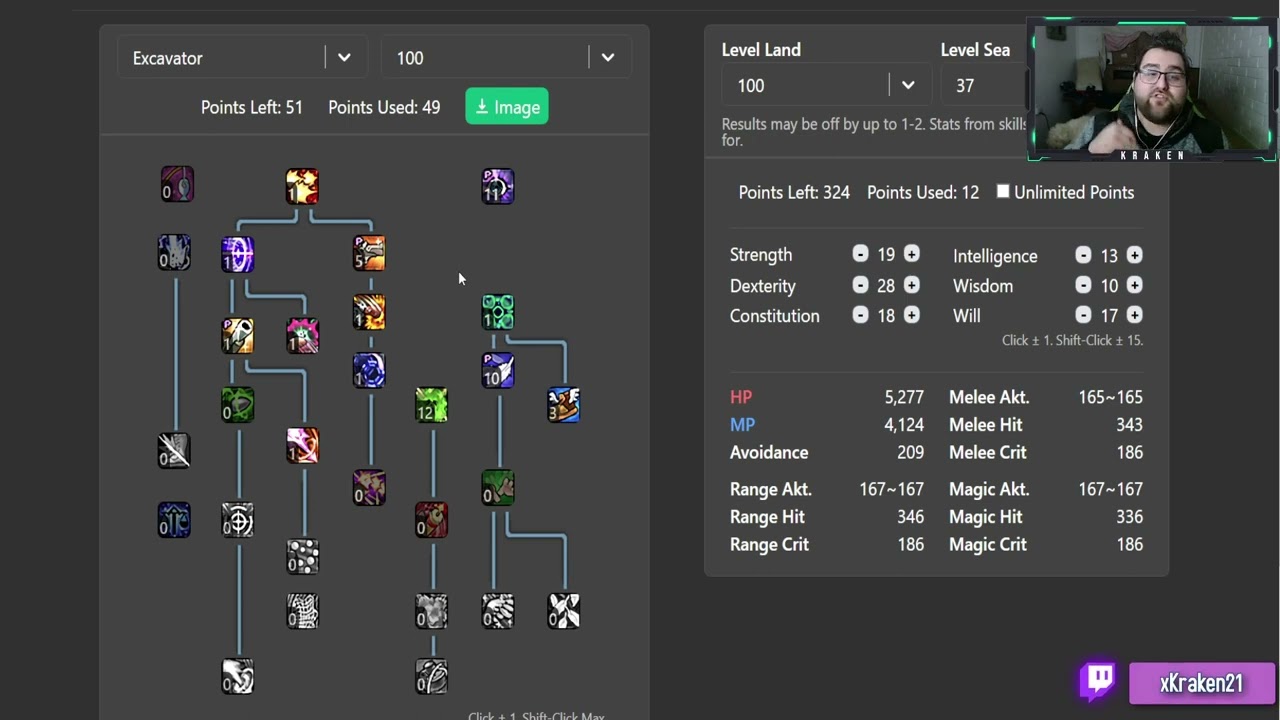Select the blue passive skill showing 10

pos(497,370)
